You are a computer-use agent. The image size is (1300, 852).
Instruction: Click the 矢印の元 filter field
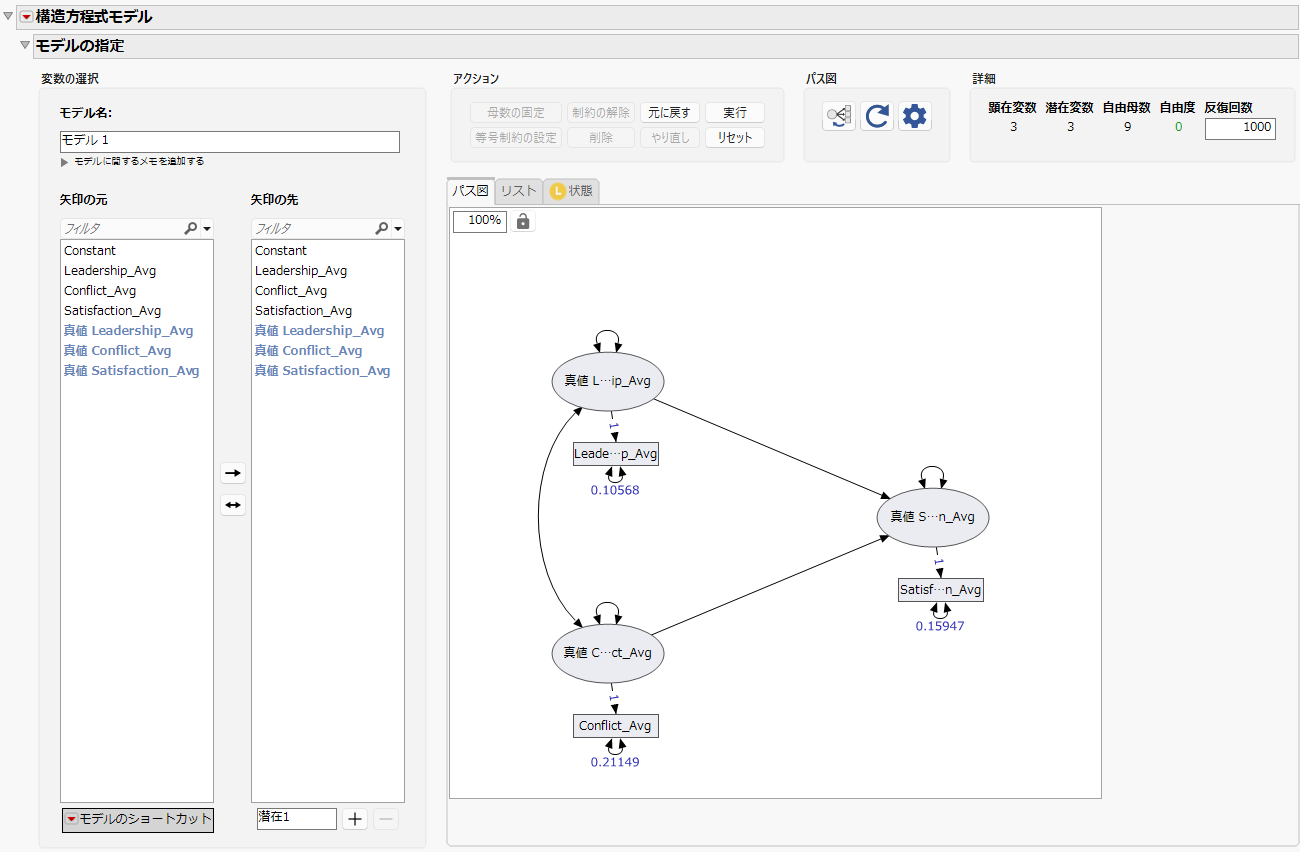point(122,229)
